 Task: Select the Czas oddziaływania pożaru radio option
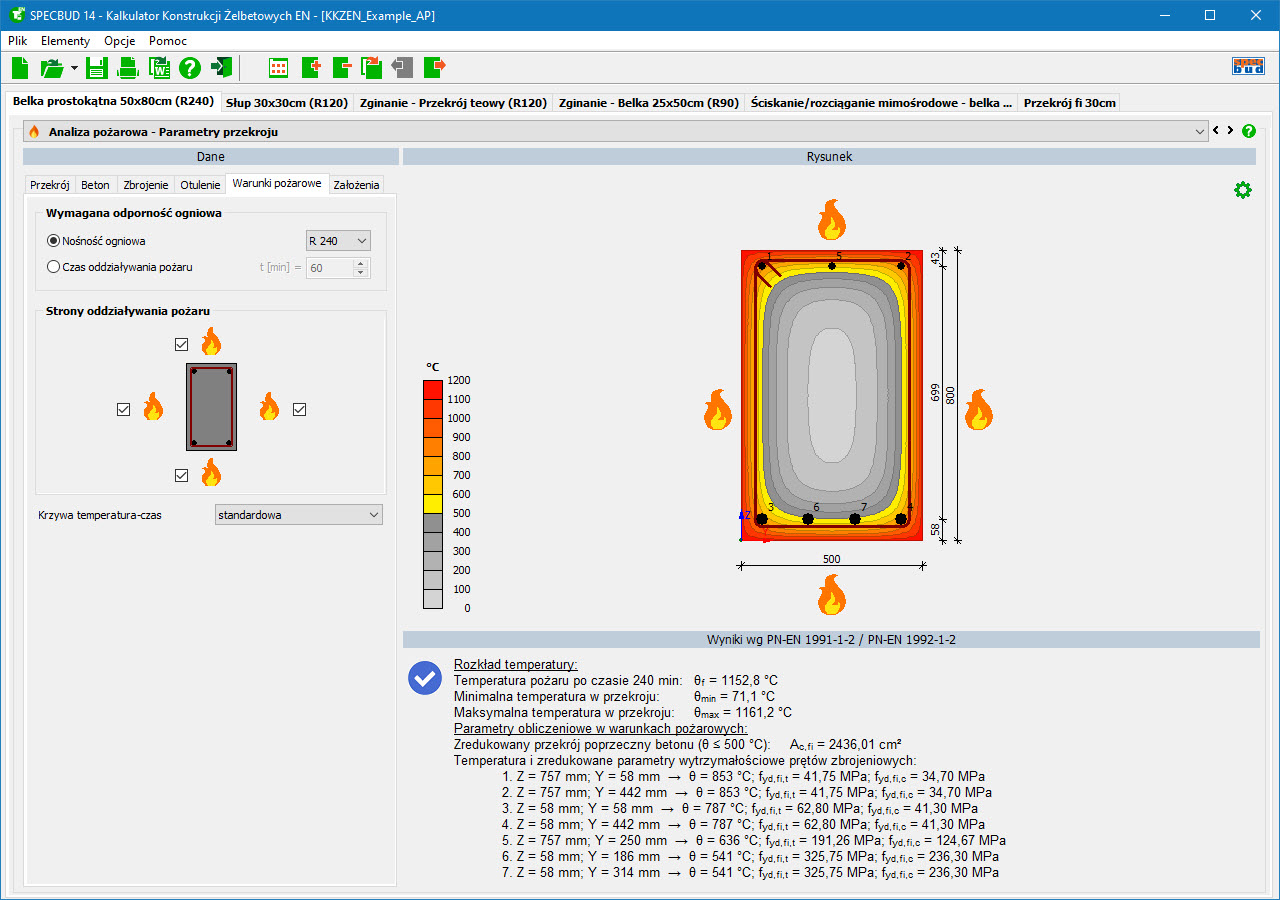pos(54,267)
